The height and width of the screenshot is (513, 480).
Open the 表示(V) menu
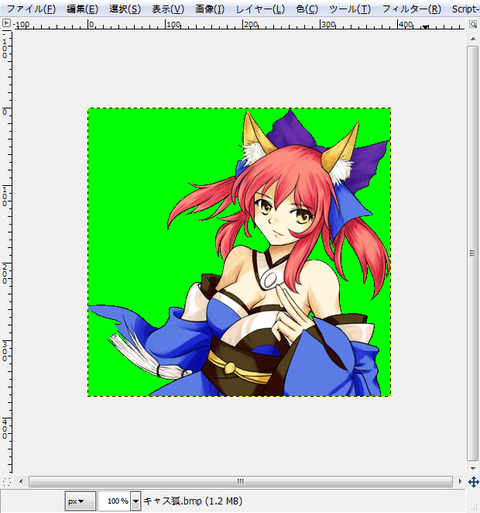click(168, 9)
